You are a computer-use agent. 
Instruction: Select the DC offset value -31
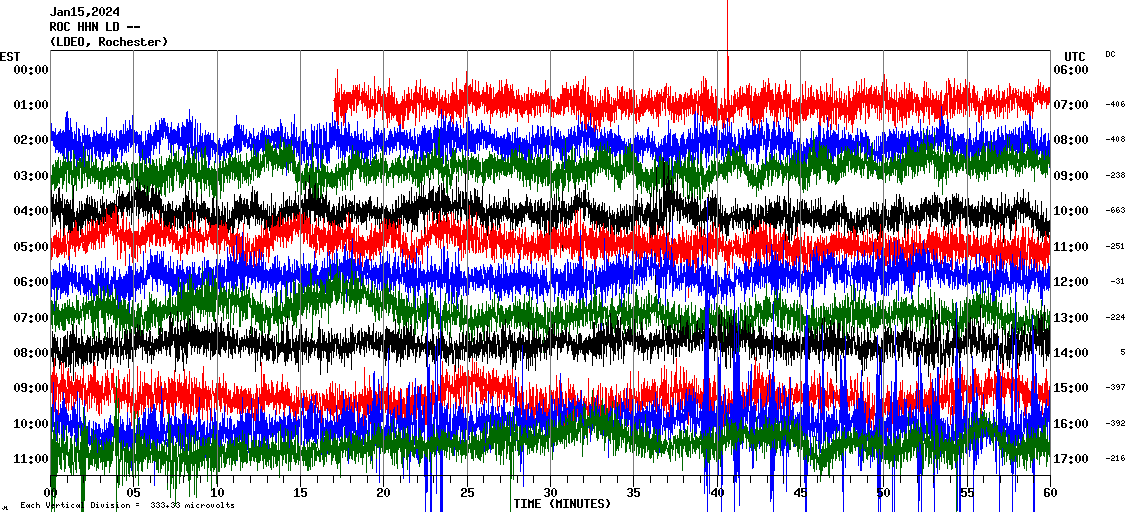click(1117, 282)
